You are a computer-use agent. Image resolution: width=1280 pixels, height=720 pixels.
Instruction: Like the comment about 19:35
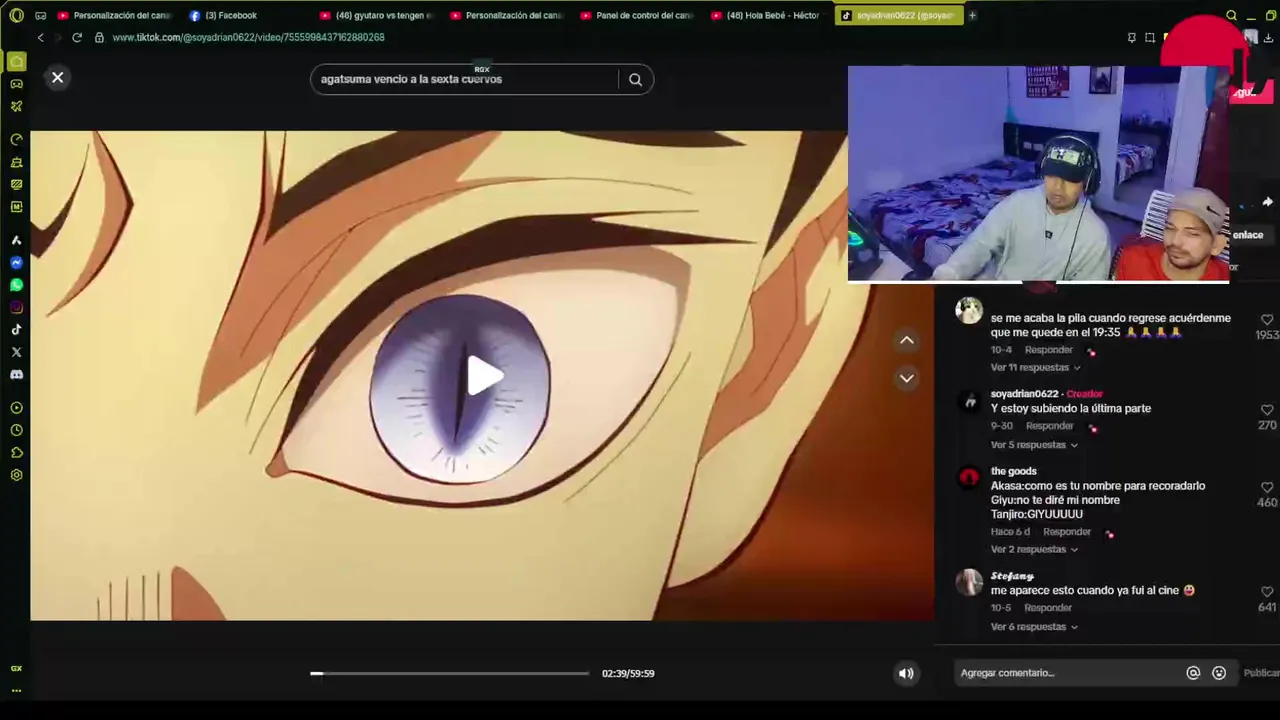coord(1267,320)
